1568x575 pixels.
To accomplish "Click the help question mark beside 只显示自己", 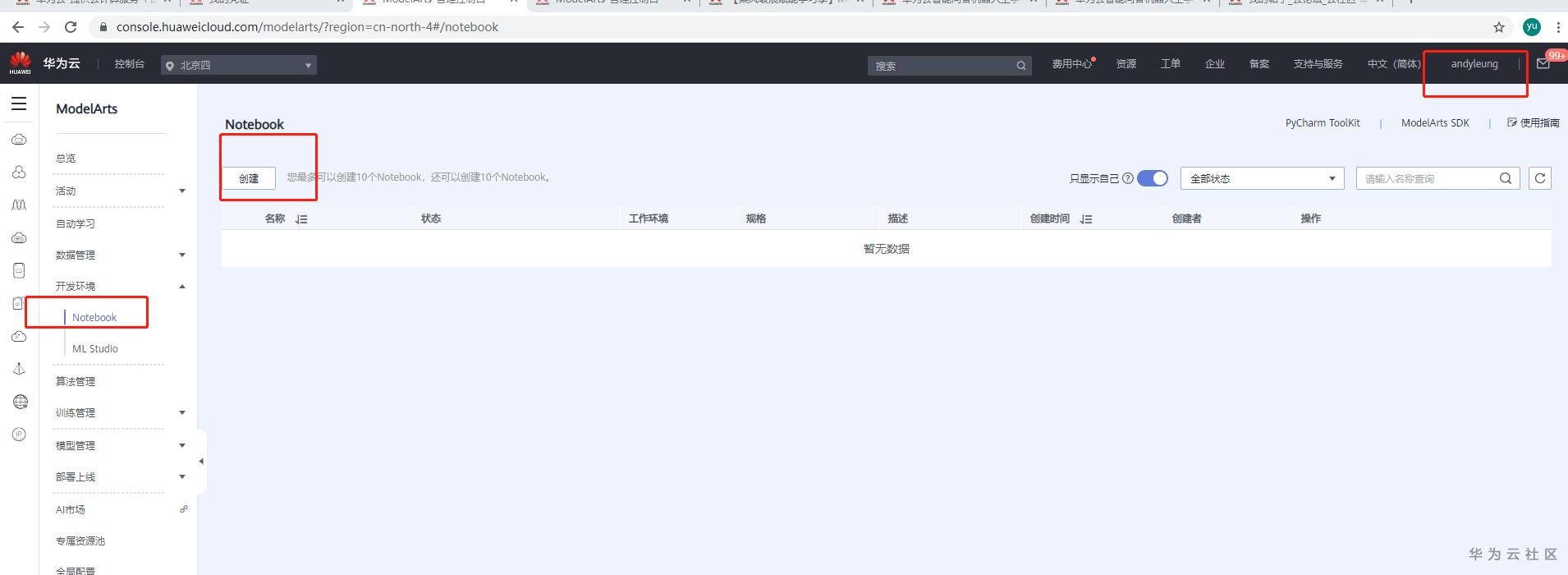I will click(x=1127, y=178).
